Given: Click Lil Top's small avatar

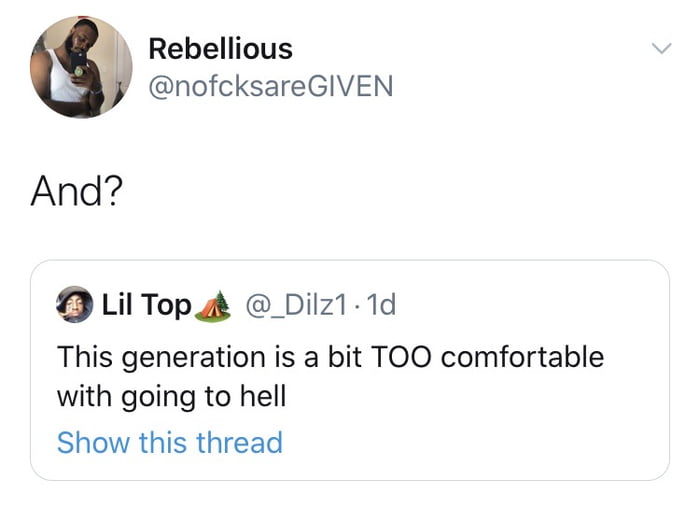Looking at the screenshot, I should (x=74, y=305).
